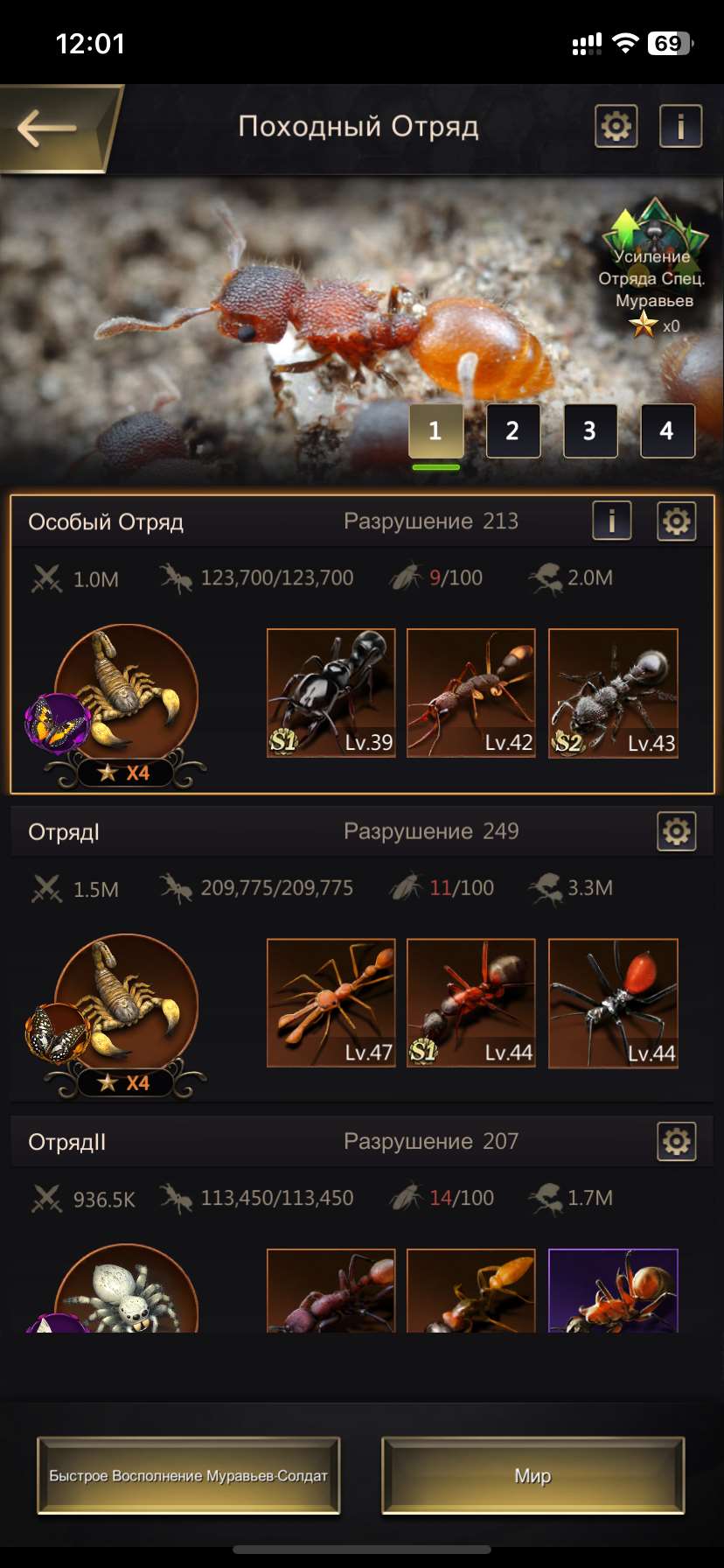
Task: Tap Усиление Отряда Спец. Муравьев badge
Action: pos(654,267)
